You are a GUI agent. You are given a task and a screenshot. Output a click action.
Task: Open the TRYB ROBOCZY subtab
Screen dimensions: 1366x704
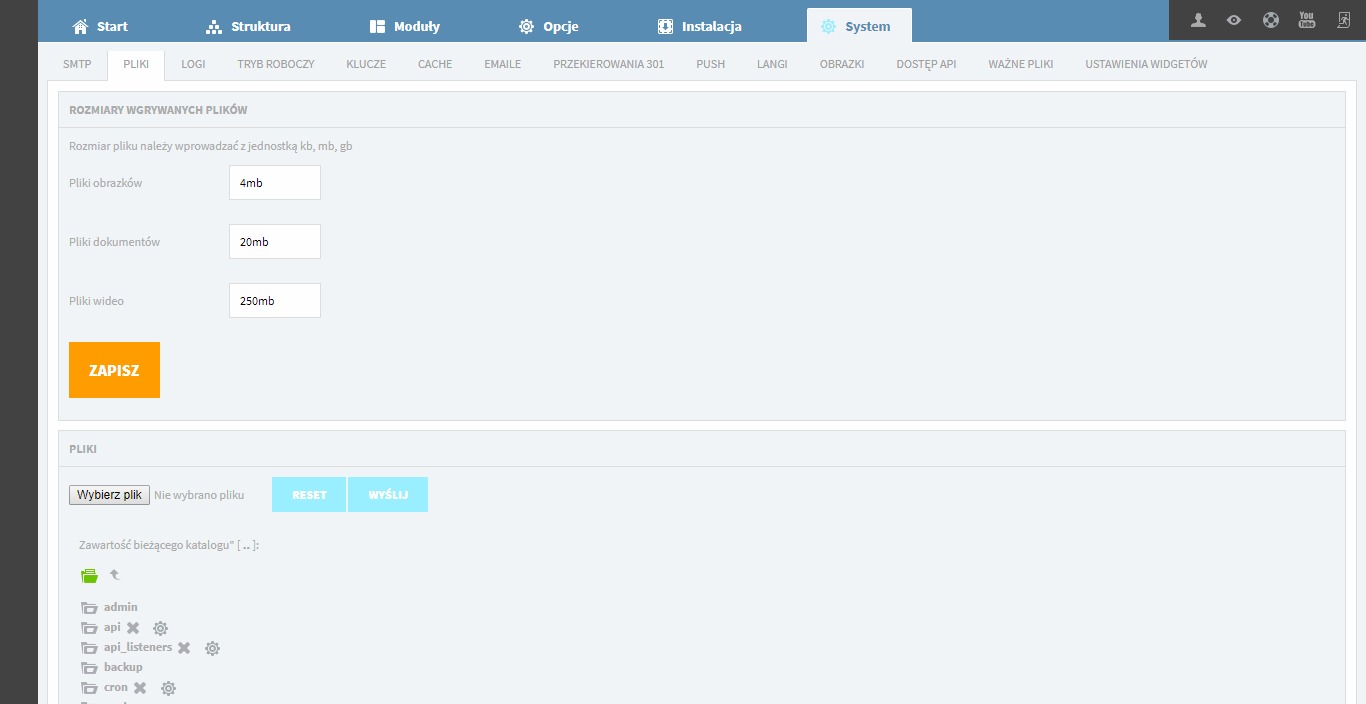tap(276, 64)
